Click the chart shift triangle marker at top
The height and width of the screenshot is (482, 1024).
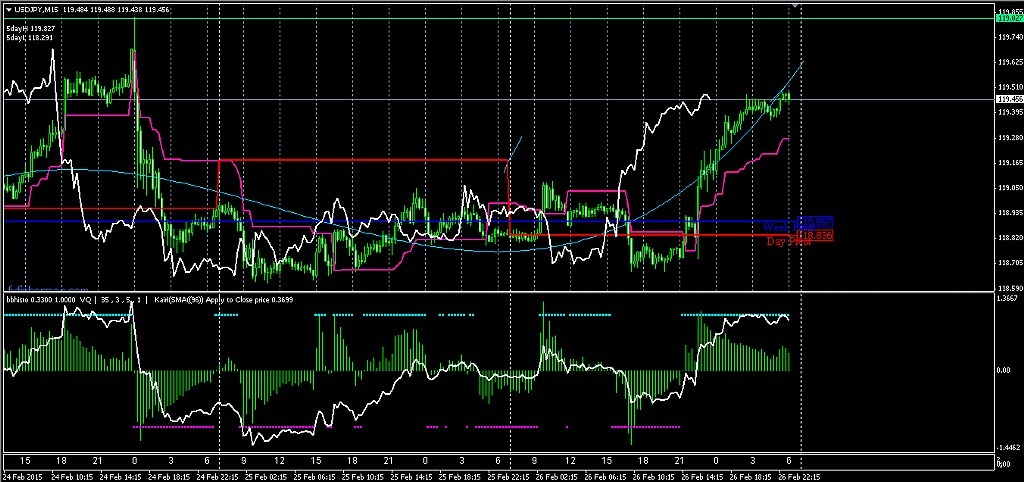pos(795,5)
